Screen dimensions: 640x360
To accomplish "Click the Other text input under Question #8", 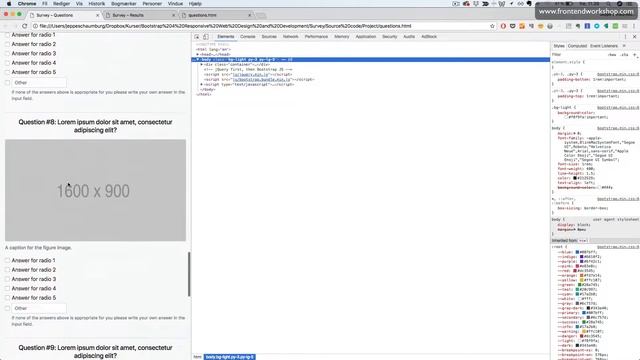I will [39, 309].
